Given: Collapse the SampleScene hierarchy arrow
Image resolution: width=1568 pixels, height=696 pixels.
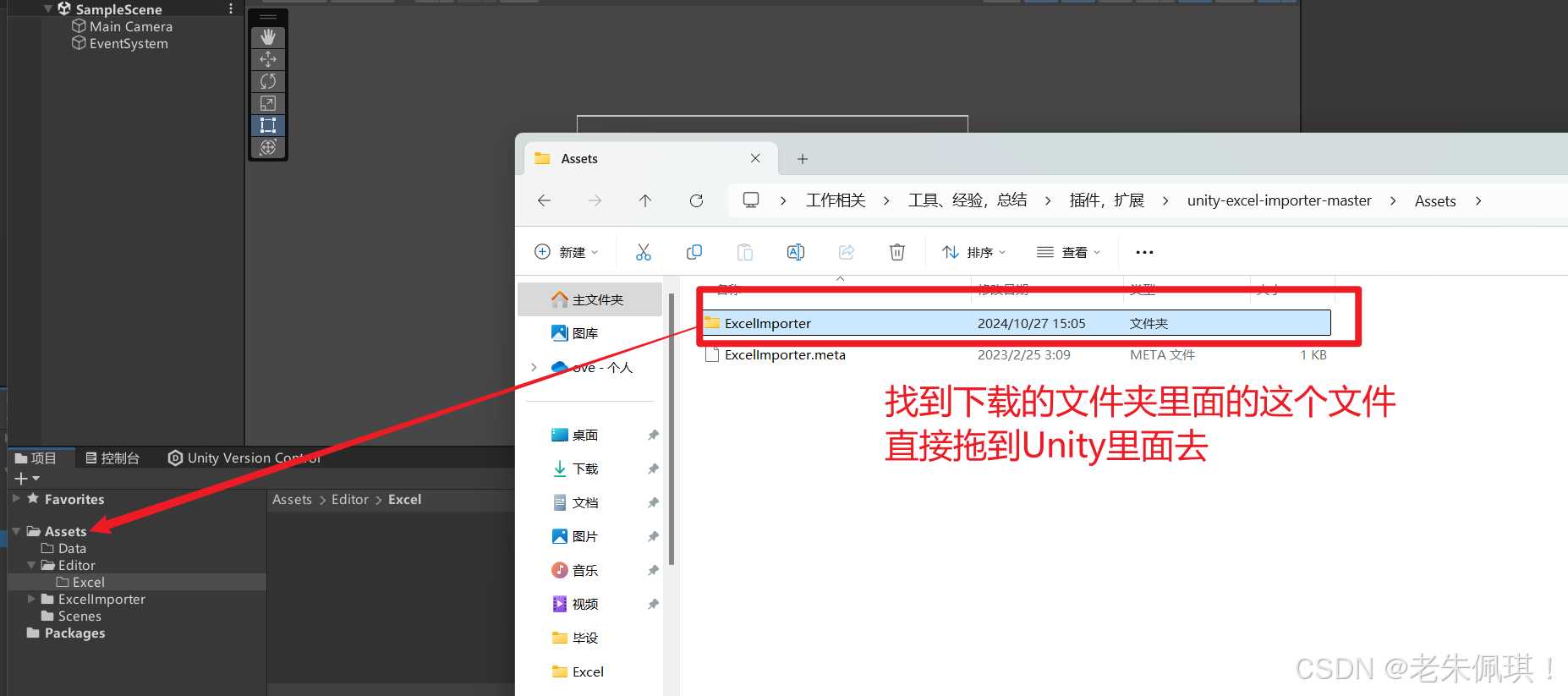Looking at the screenshot, I should pyautogui.click(x=48, y=8).
